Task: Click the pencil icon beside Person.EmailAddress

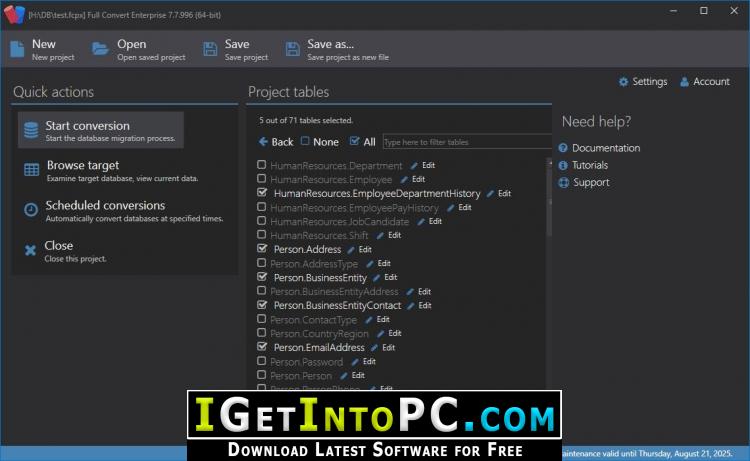Action: coord(374,348)
